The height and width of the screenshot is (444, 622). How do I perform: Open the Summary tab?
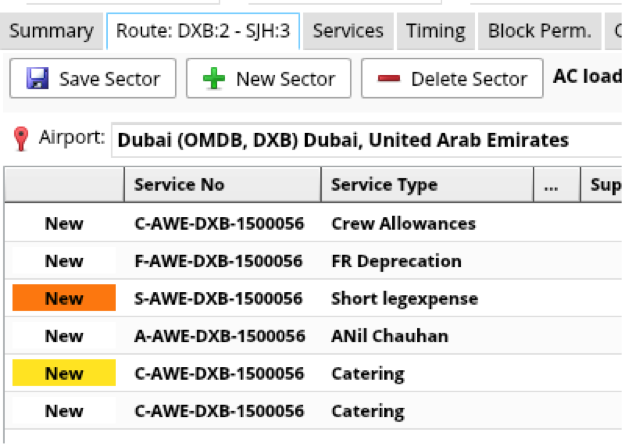click(x=50, y=31)
